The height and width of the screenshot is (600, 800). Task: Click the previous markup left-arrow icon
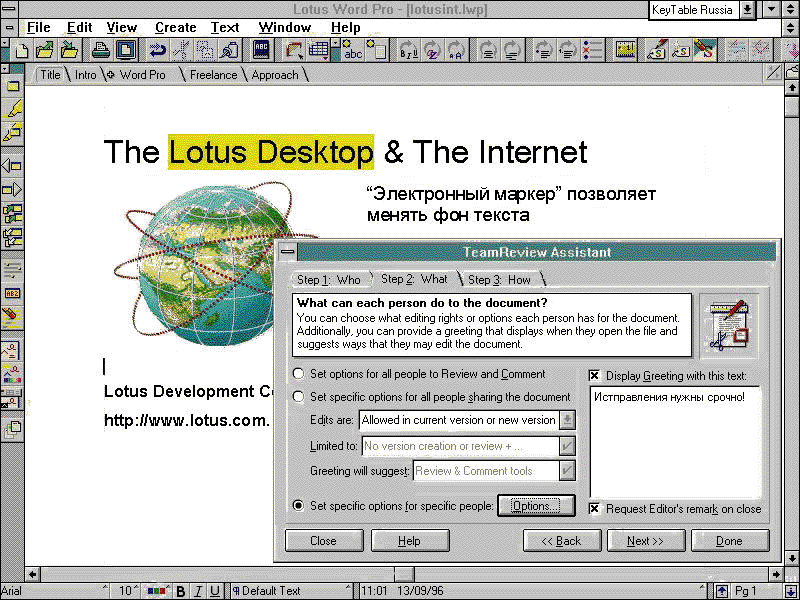coord(12,166)
